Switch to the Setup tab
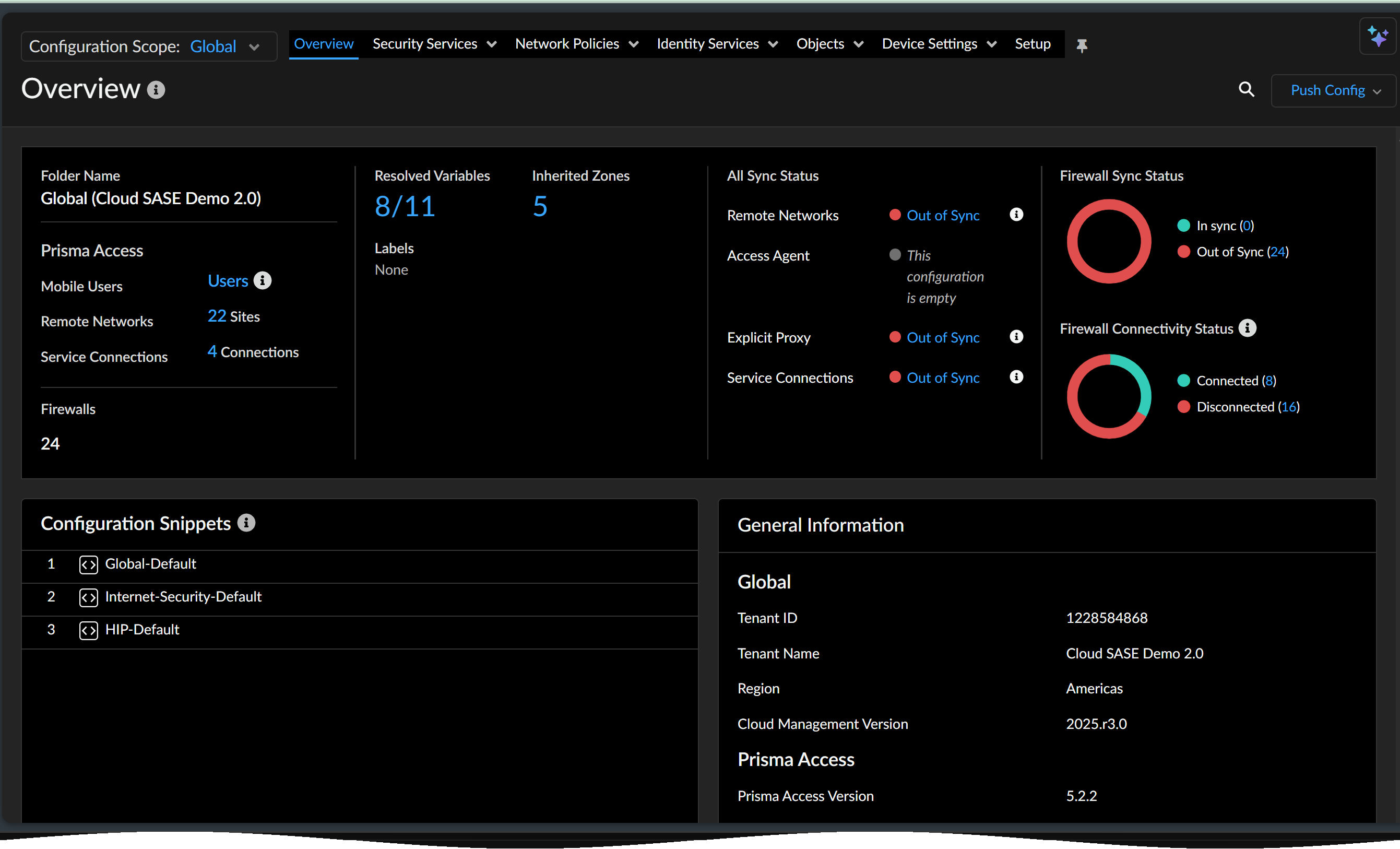 coord(1033,44)
